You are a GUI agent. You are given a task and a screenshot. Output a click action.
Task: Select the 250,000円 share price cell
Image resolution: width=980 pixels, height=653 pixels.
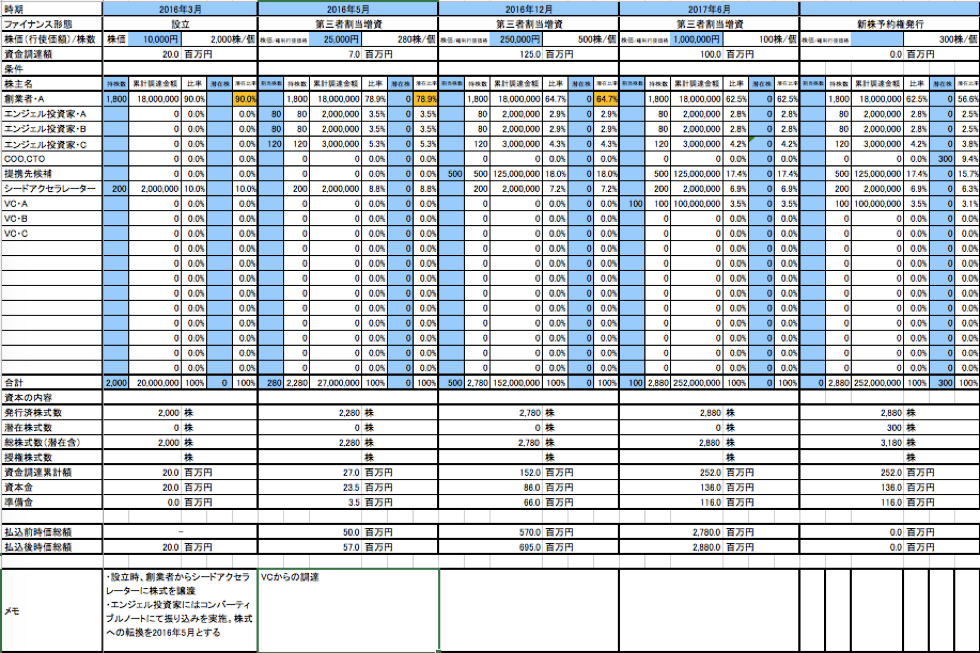point(516,39)
